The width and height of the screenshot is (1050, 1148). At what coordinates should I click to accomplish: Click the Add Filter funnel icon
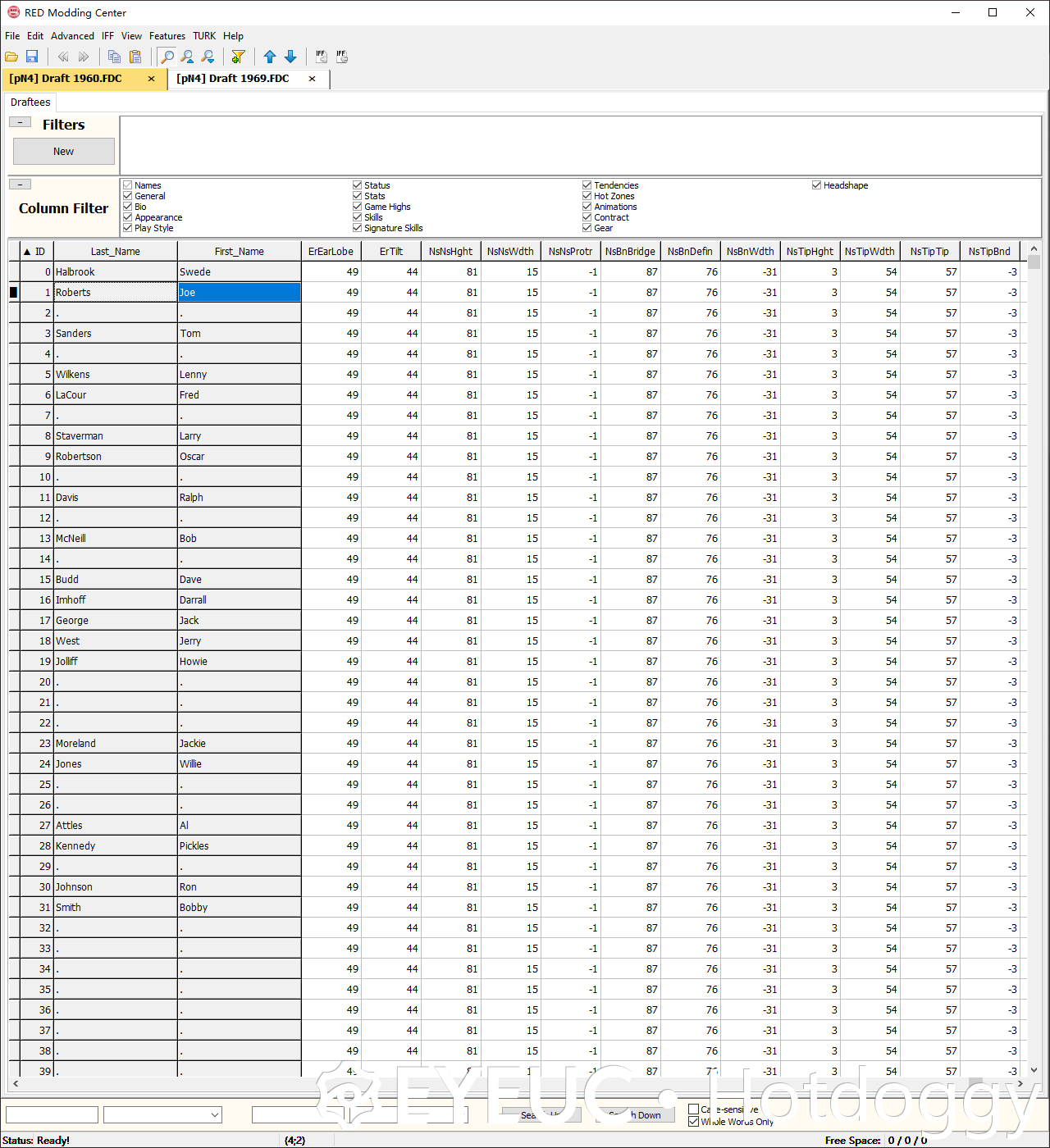239,57
